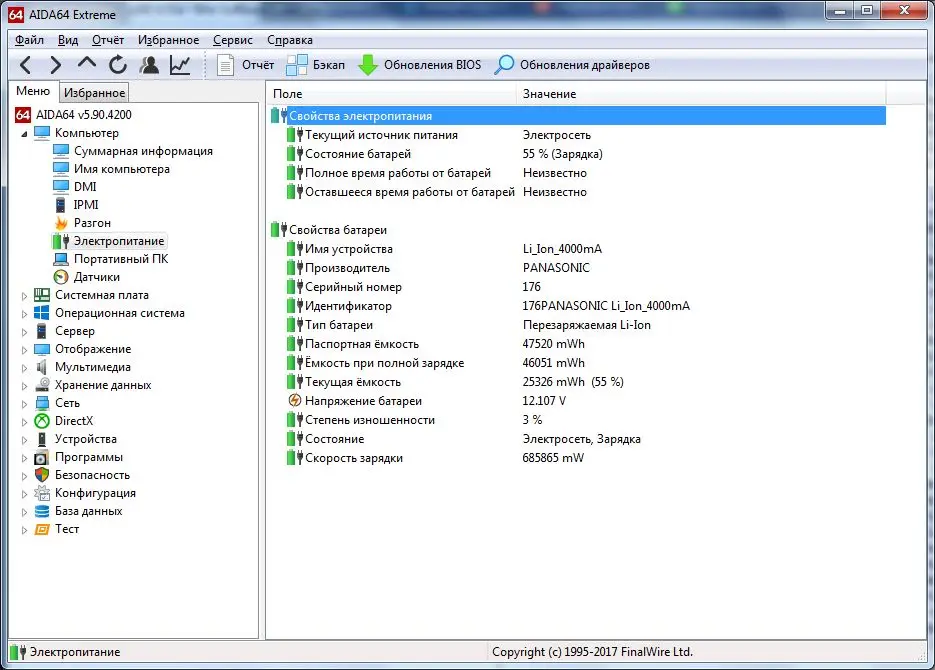This screenshot has height=670, width=935.
Task: Click the Безопасность shield icon
Action: click(x=42, y=475)
